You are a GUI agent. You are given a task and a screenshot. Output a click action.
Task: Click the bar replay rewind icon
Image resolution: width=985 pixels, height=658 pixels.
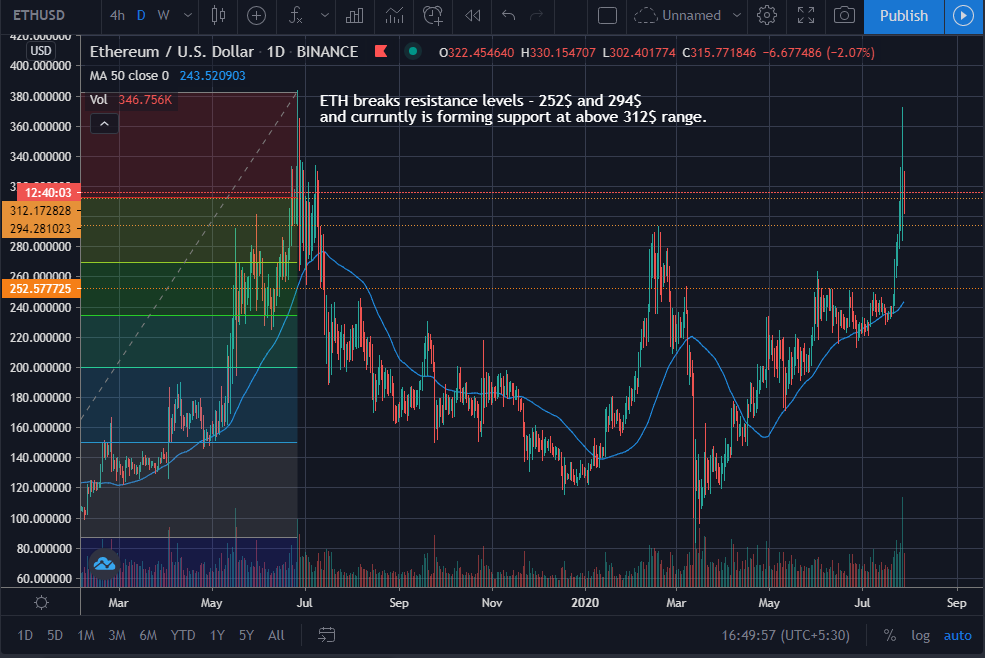pos(473,15)
